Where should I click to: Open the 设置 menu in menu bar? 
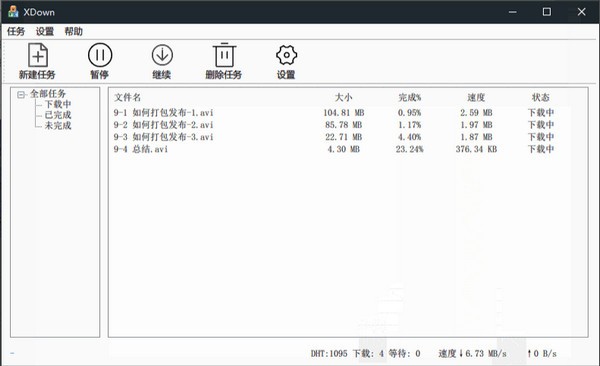[x=45, y=31]
